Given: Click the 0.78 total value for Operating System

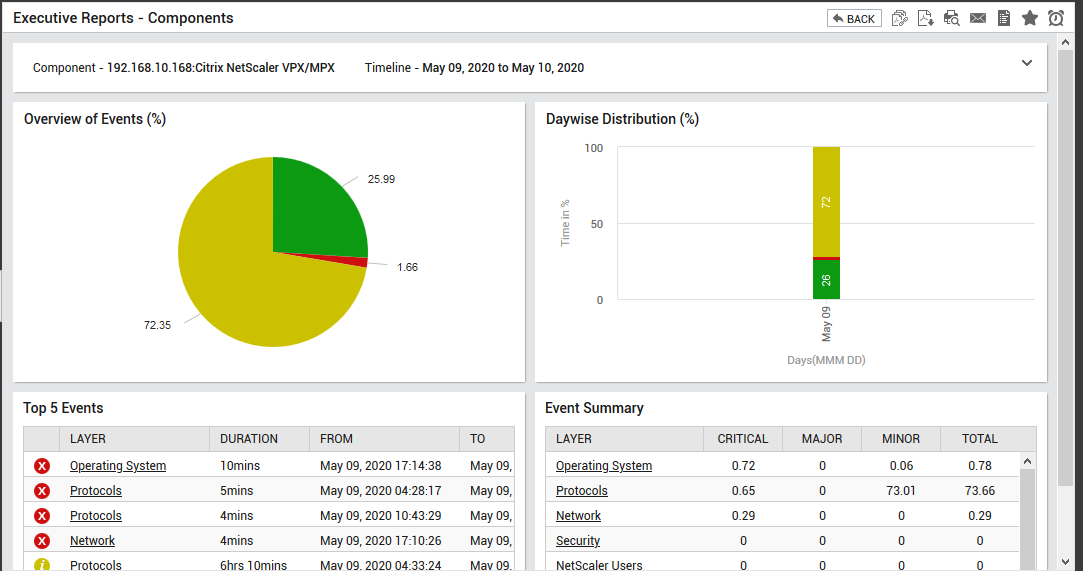Looking at the screenshot, I should [979, 466].
